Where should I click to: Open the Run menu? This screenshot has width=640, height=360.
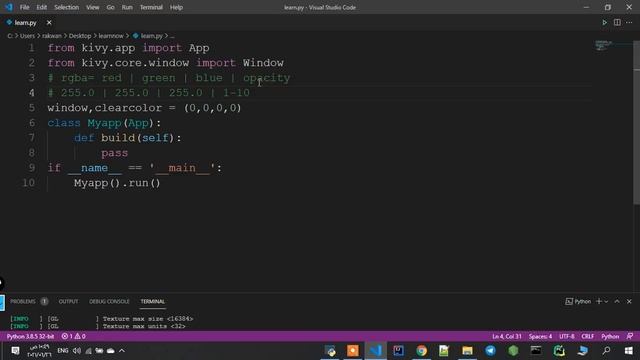[127, 7]
